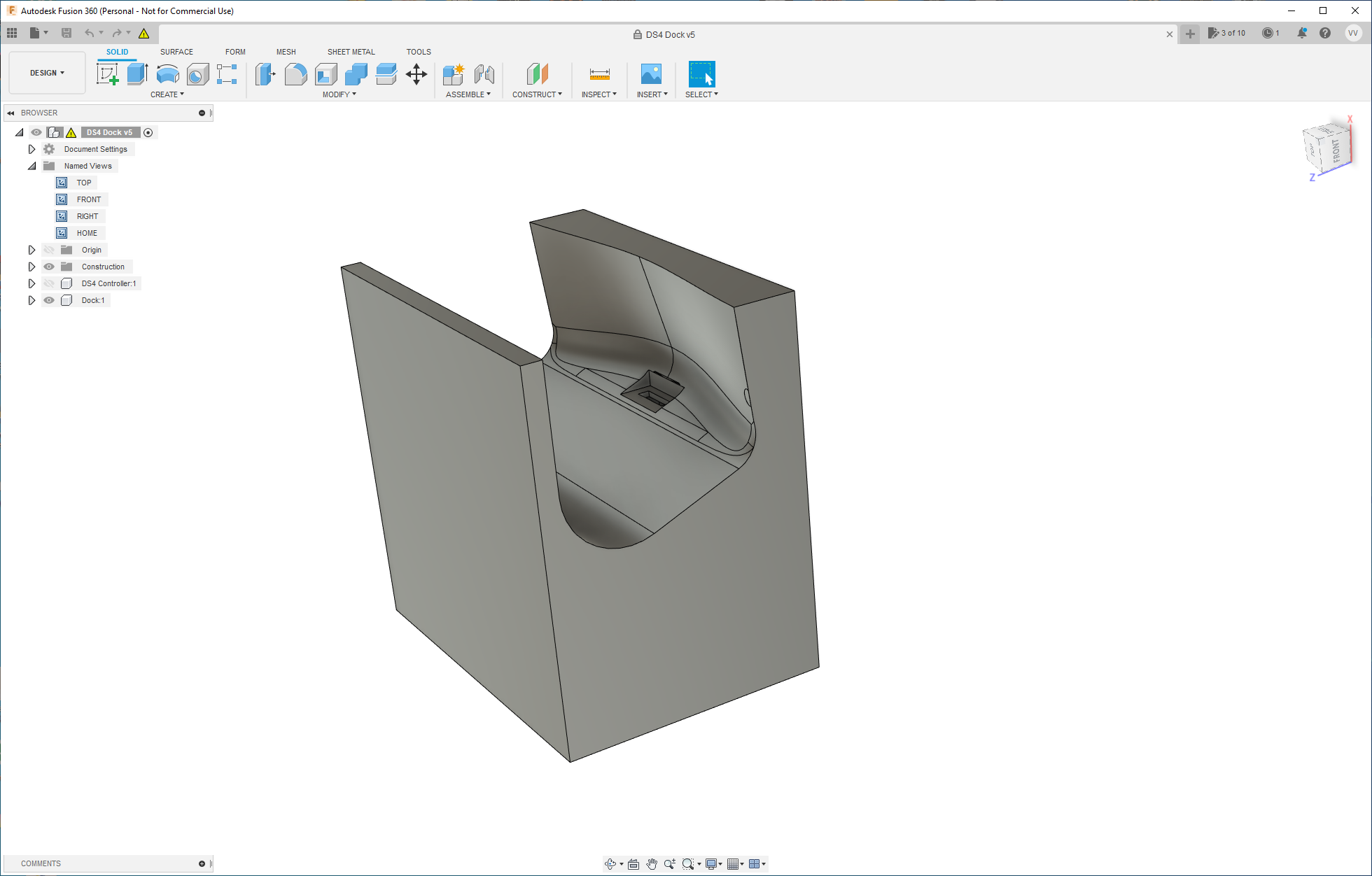Expand the DS4 Controller:1 component

31,283
